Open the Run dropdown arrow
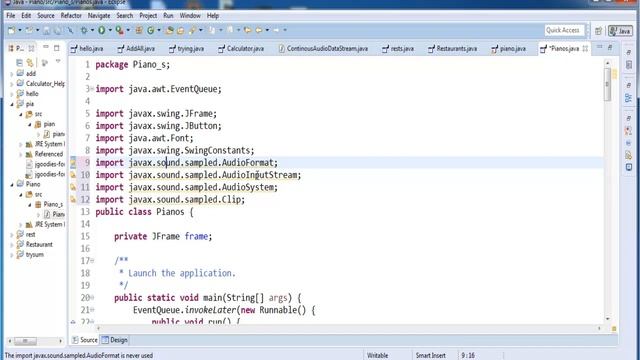The image size is (640, 360). 110,30
